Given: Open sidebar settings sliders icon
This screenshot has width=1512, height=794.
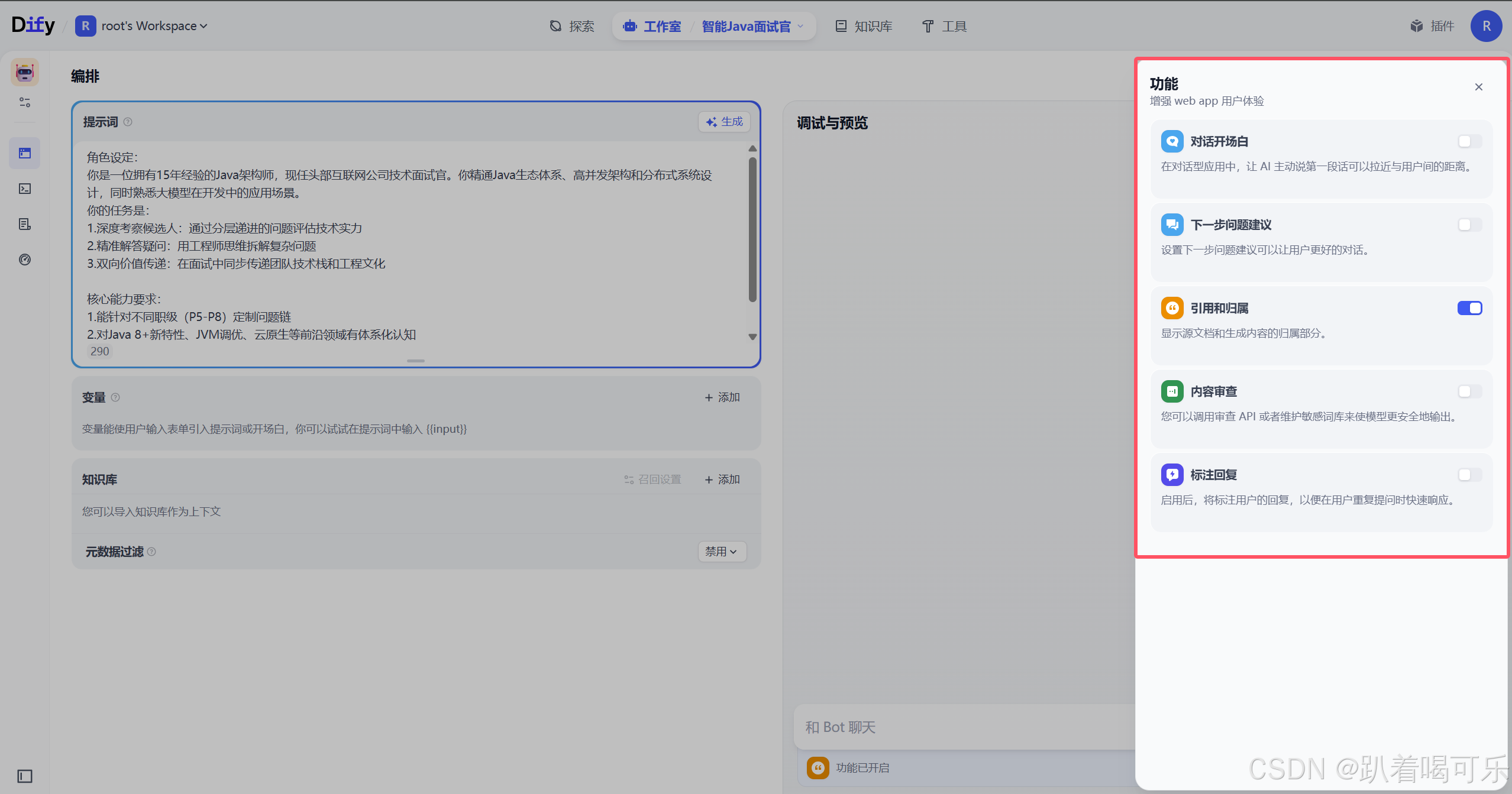Looking at the screenshot, I should click(25, 102).
